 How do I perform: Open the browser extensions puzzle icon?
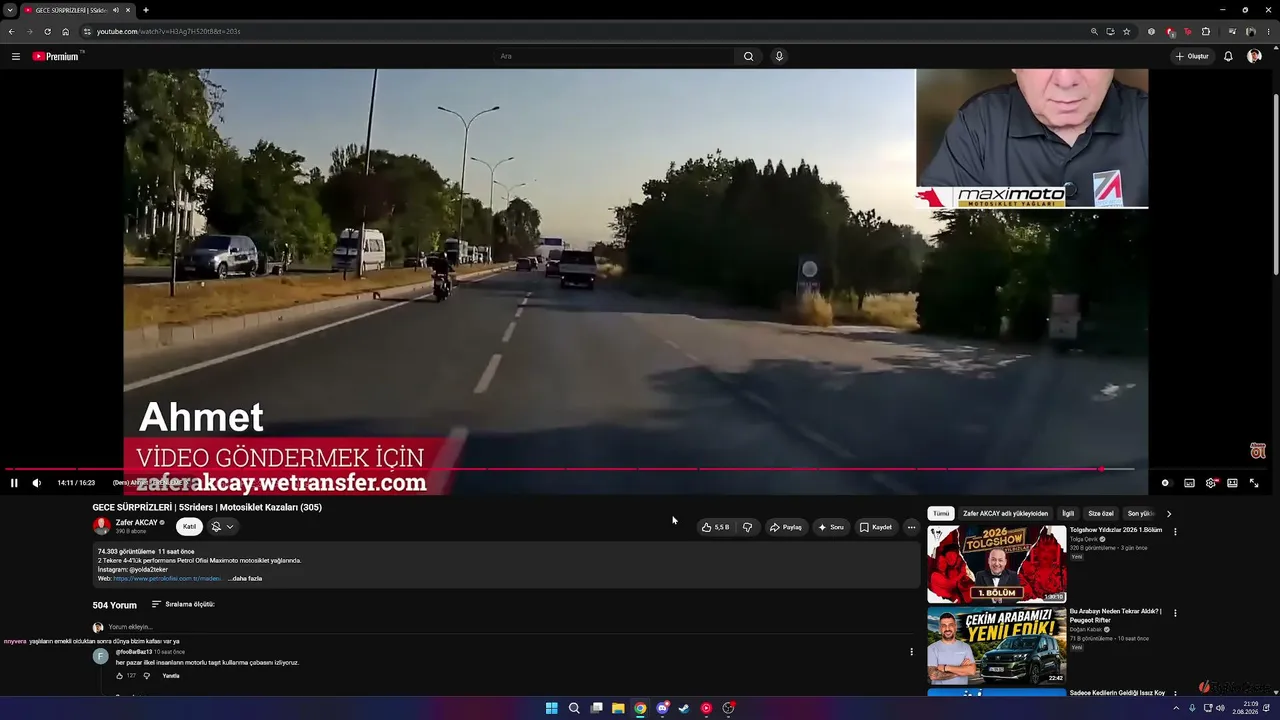[1206, 31]
